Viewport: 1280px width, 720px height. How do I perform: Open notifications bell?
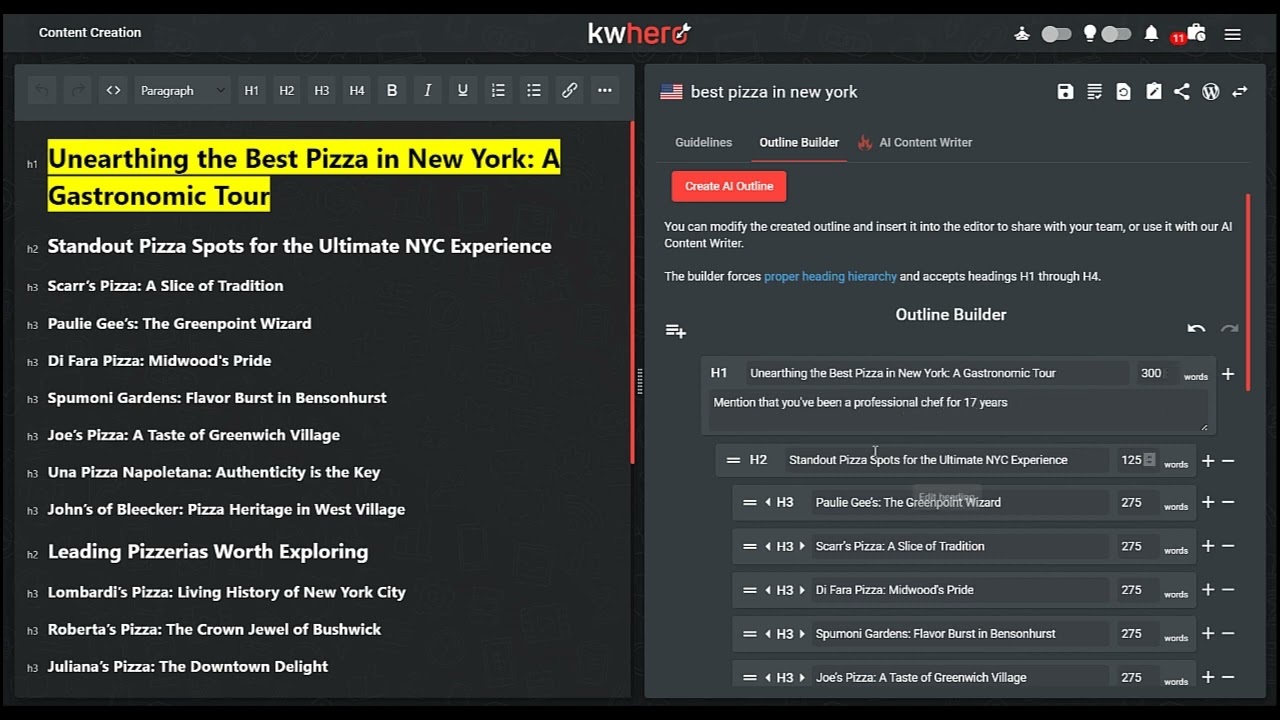click(1151, 33)
